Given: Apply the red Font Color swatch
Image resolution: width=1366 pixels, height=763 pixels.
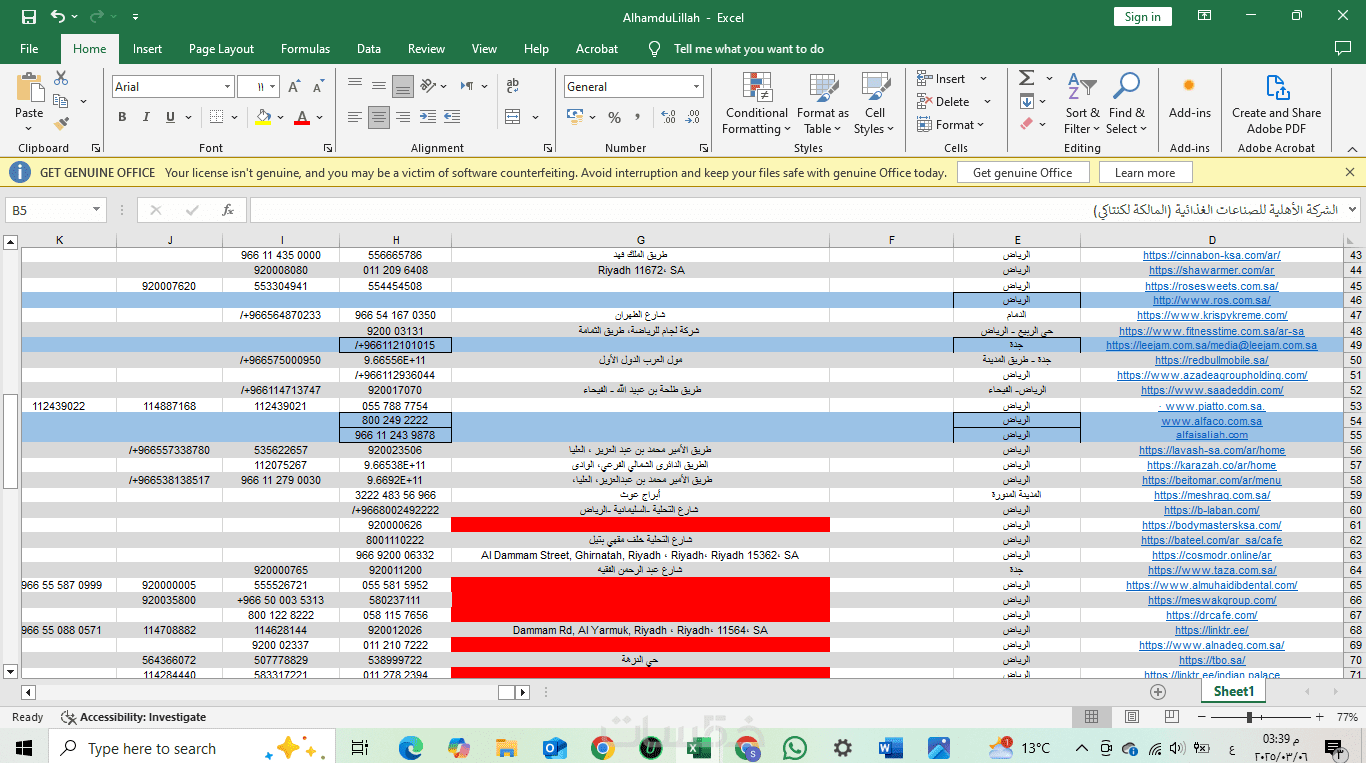Looking at the screenshot, I should point(302,117).
